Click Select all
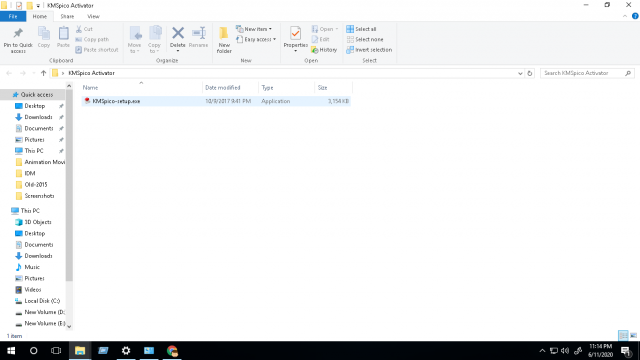 (361, 29)
